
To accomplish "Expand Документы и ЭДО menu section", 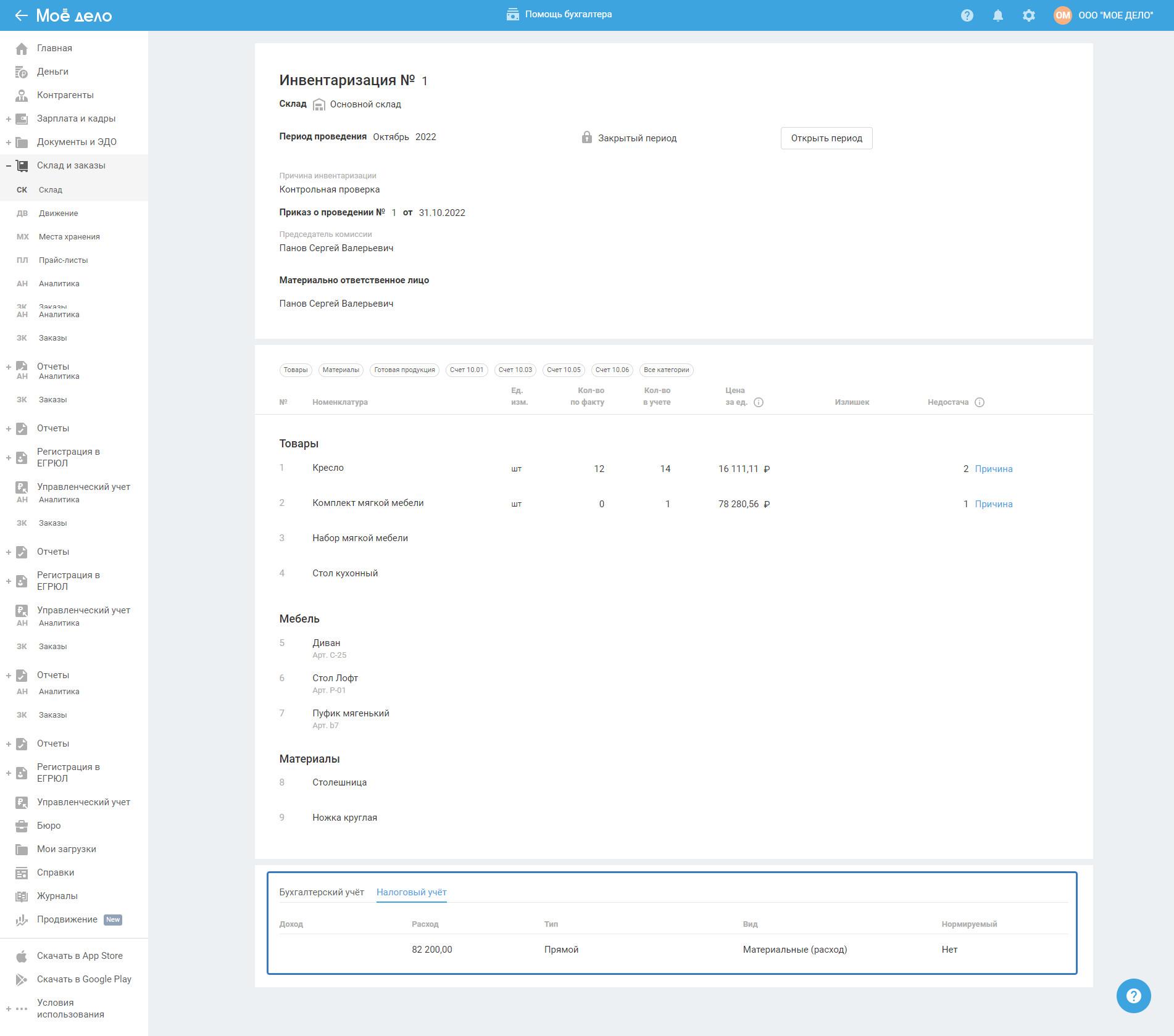I will pos(9,142).
